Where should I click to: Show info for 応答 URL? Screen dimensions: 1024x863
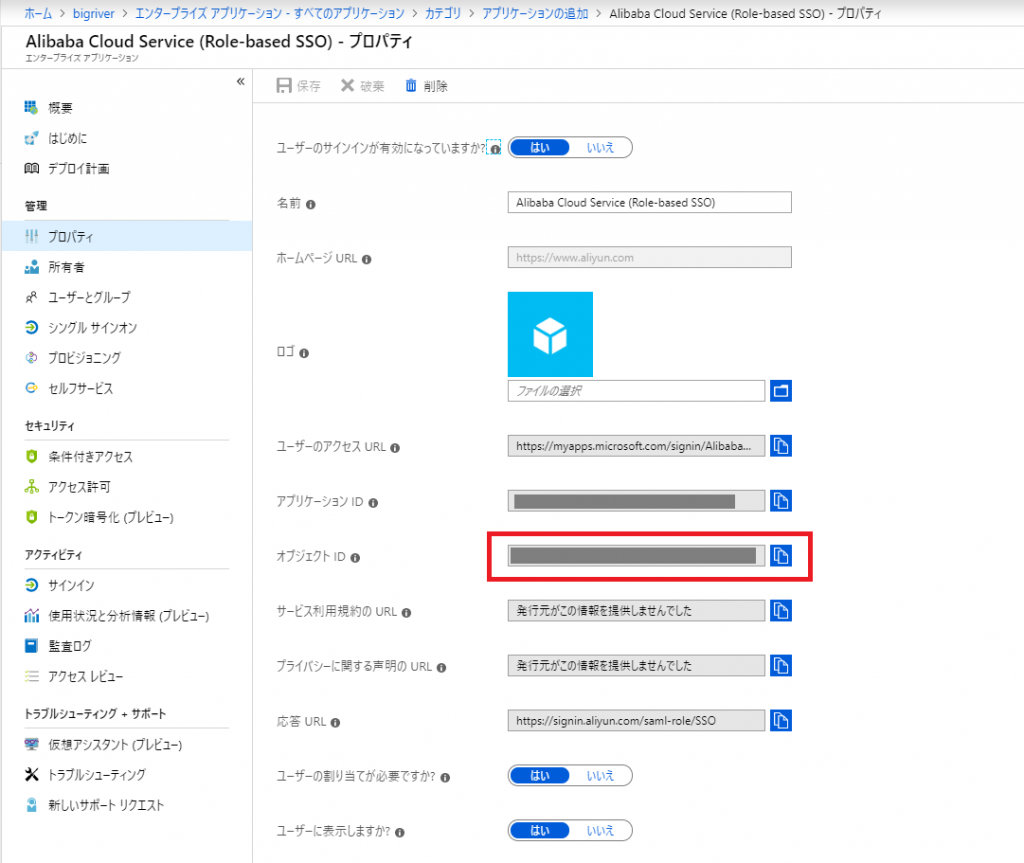pyautogui.click(x=335, y=723)
